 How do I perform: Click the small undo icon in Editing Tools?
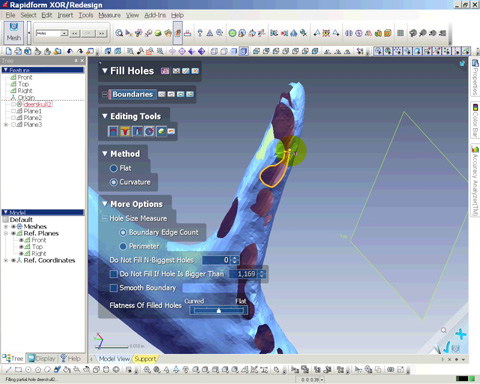coord(171,131)
